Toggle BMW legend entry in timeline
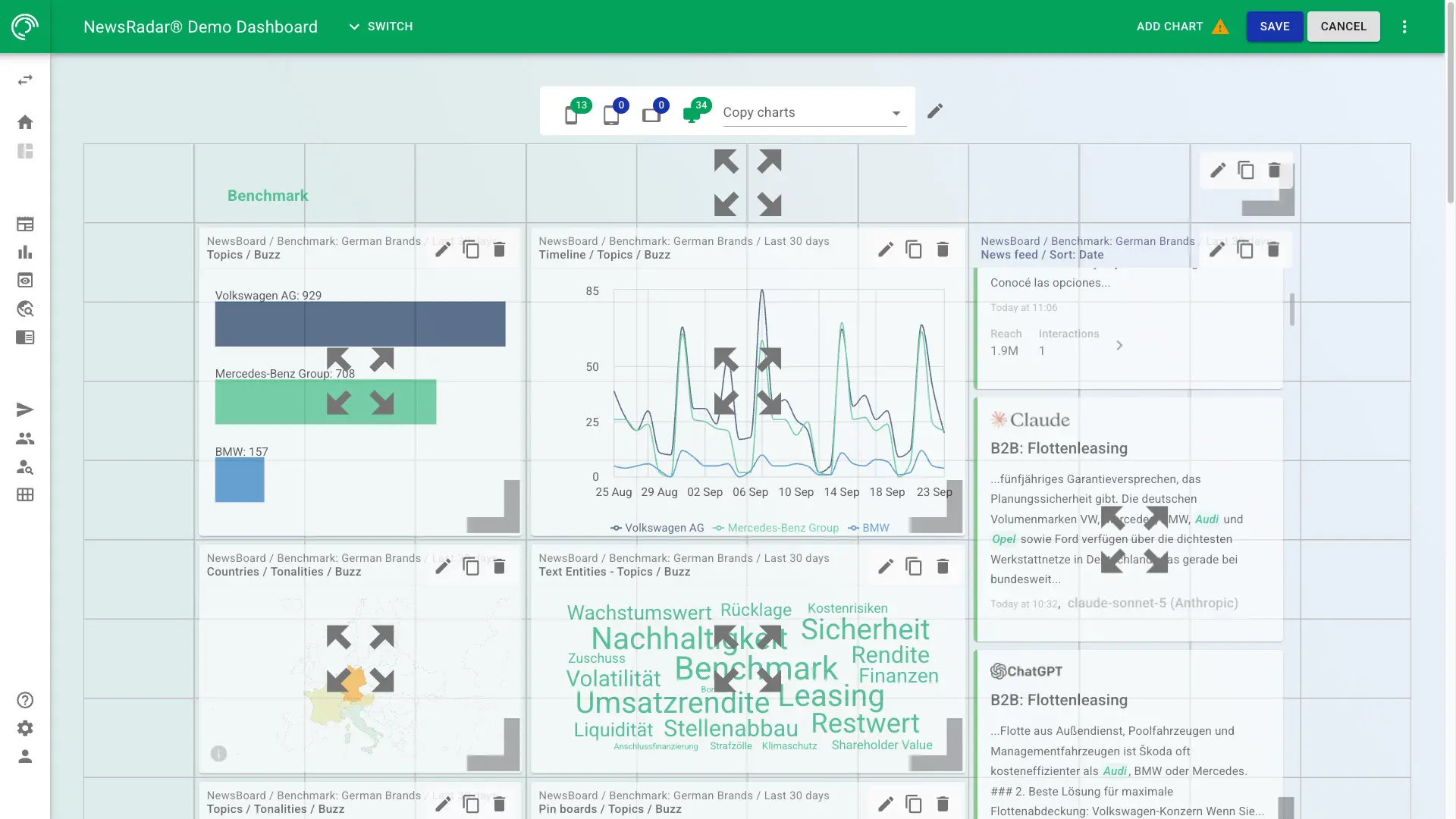The height and width of the screenshot is (819, 1456). coord(868,528)
